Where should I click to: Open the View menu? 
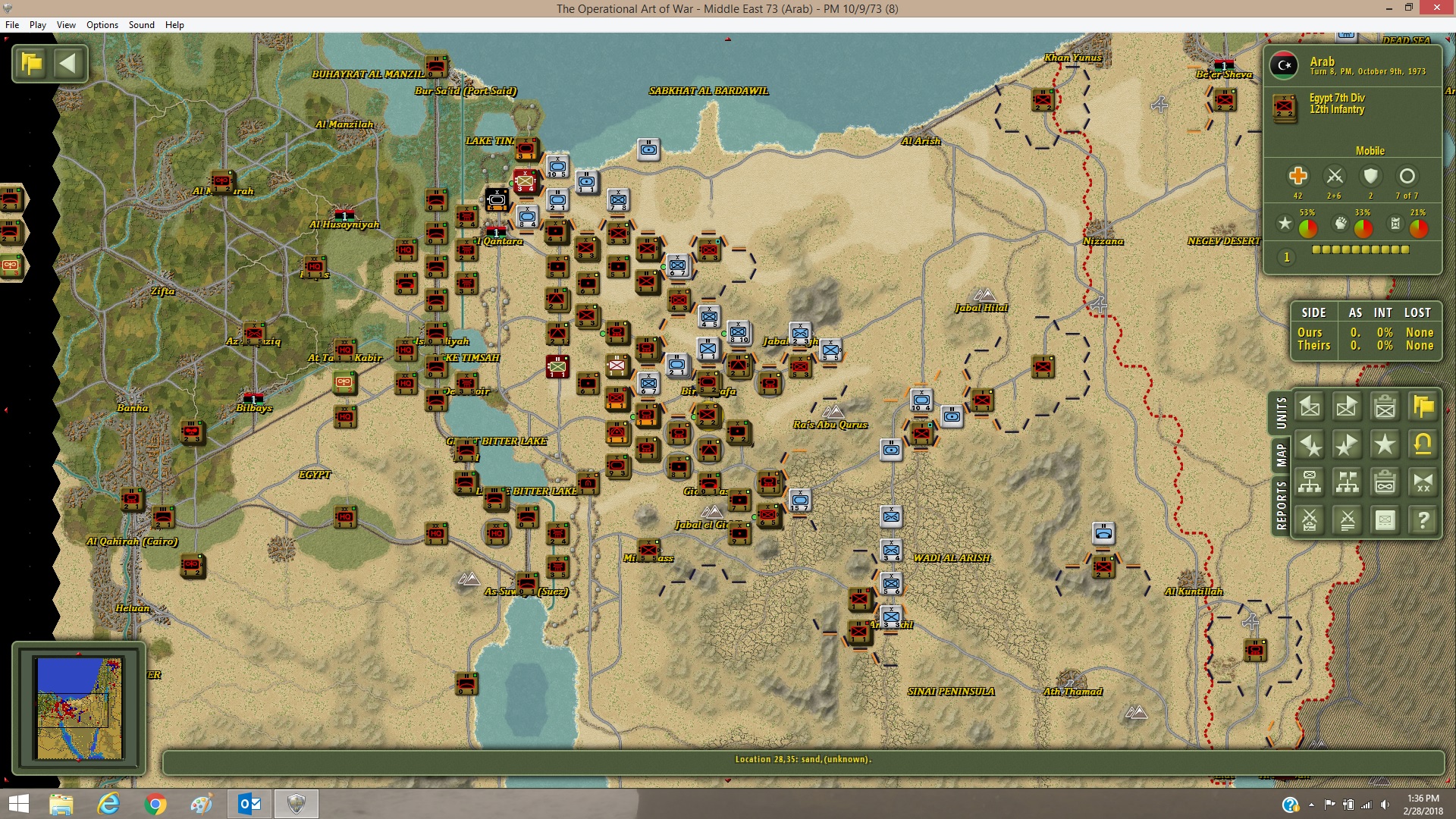(66, 25)
